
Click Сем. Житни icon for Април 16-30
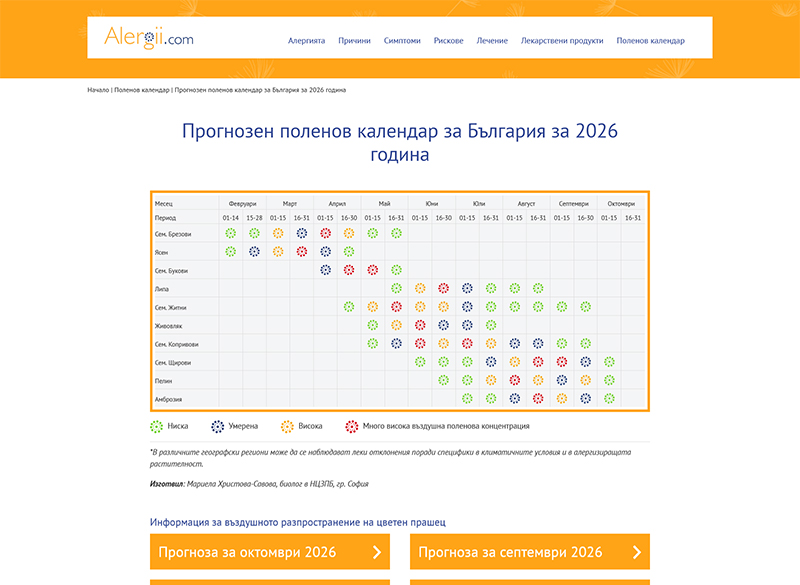349,307
